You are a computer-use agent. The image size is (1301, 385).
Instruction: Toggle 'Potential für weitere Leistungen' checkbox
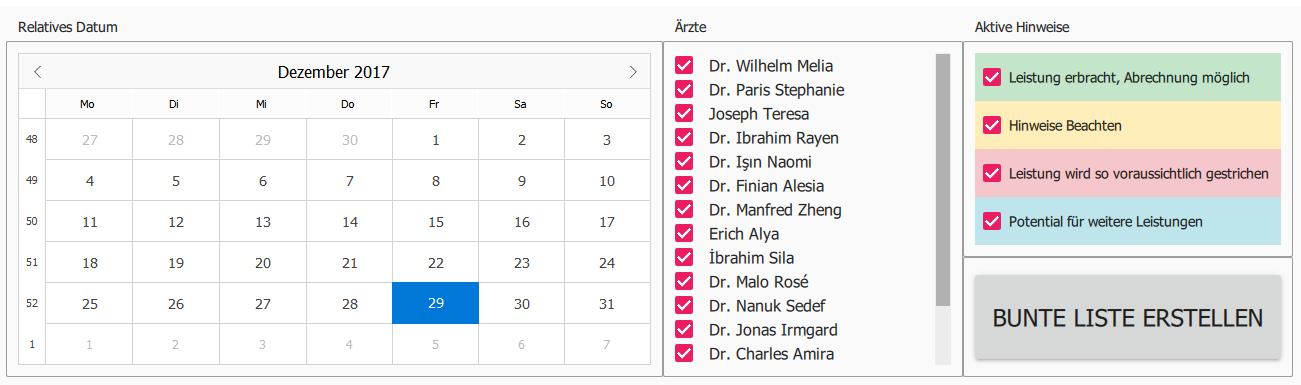point(992,221)
